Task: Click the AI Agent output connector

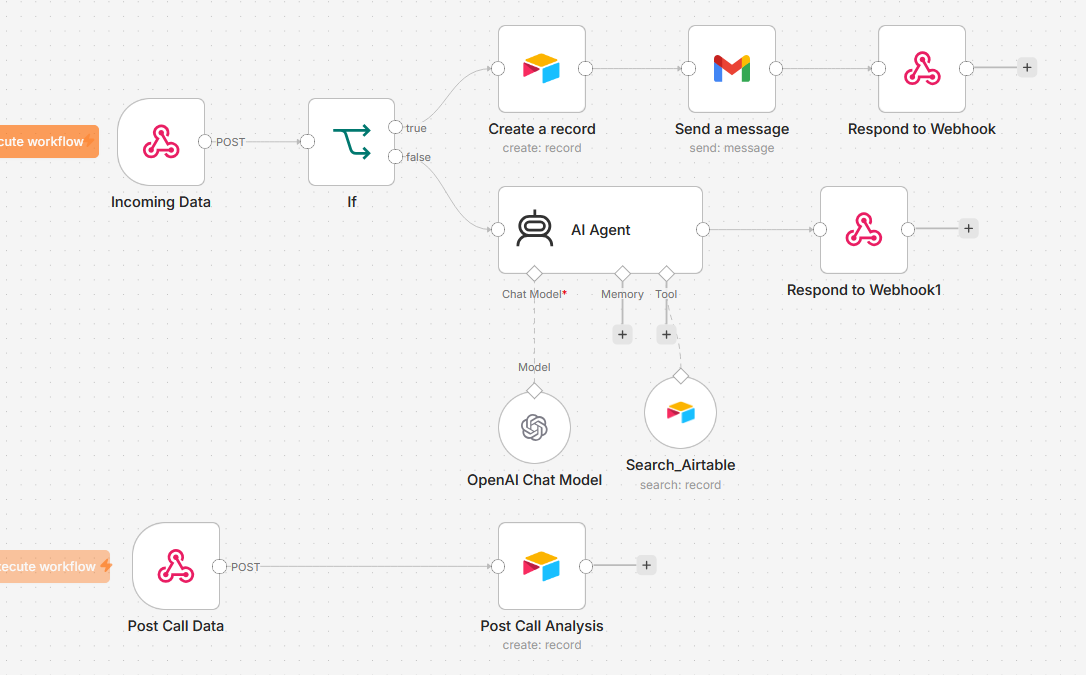Action: tap(703, 230)
